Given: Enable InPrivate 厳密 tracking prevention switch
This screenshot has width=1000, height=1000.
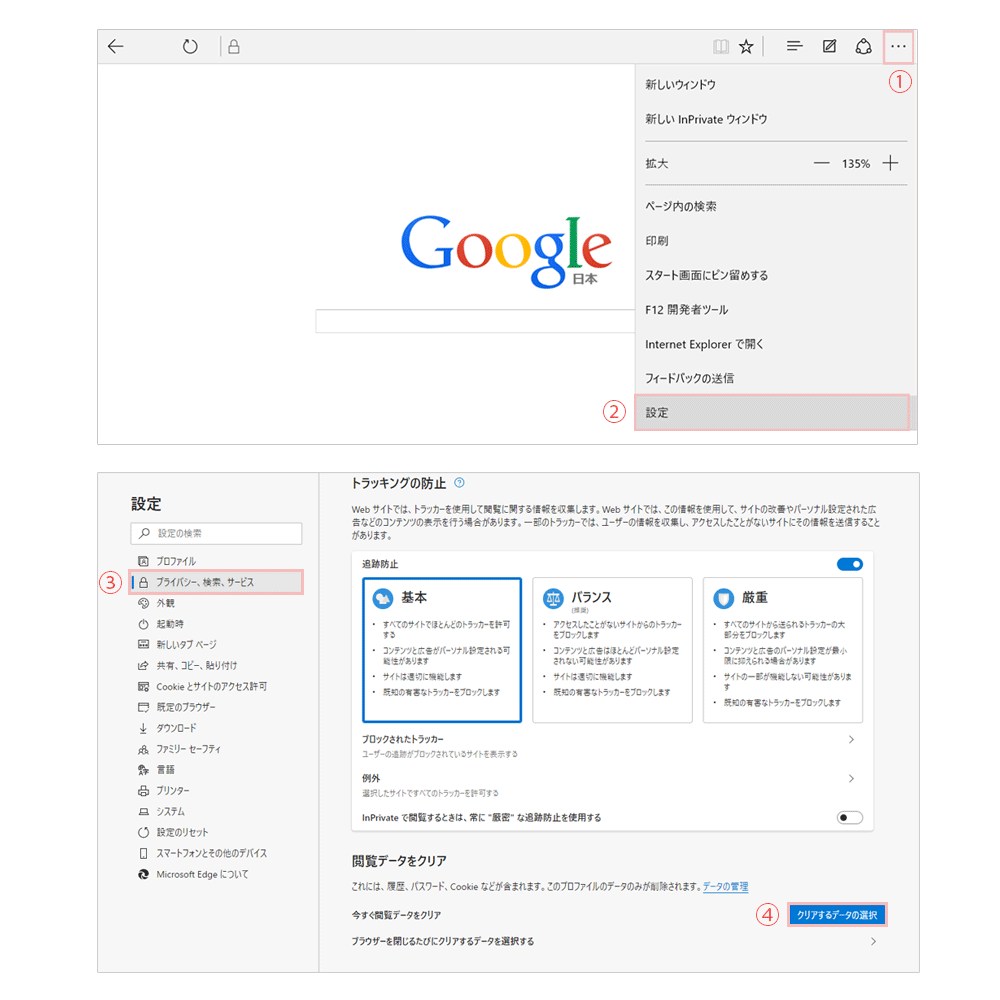Looking at the screenshot, I should [849, 818].
